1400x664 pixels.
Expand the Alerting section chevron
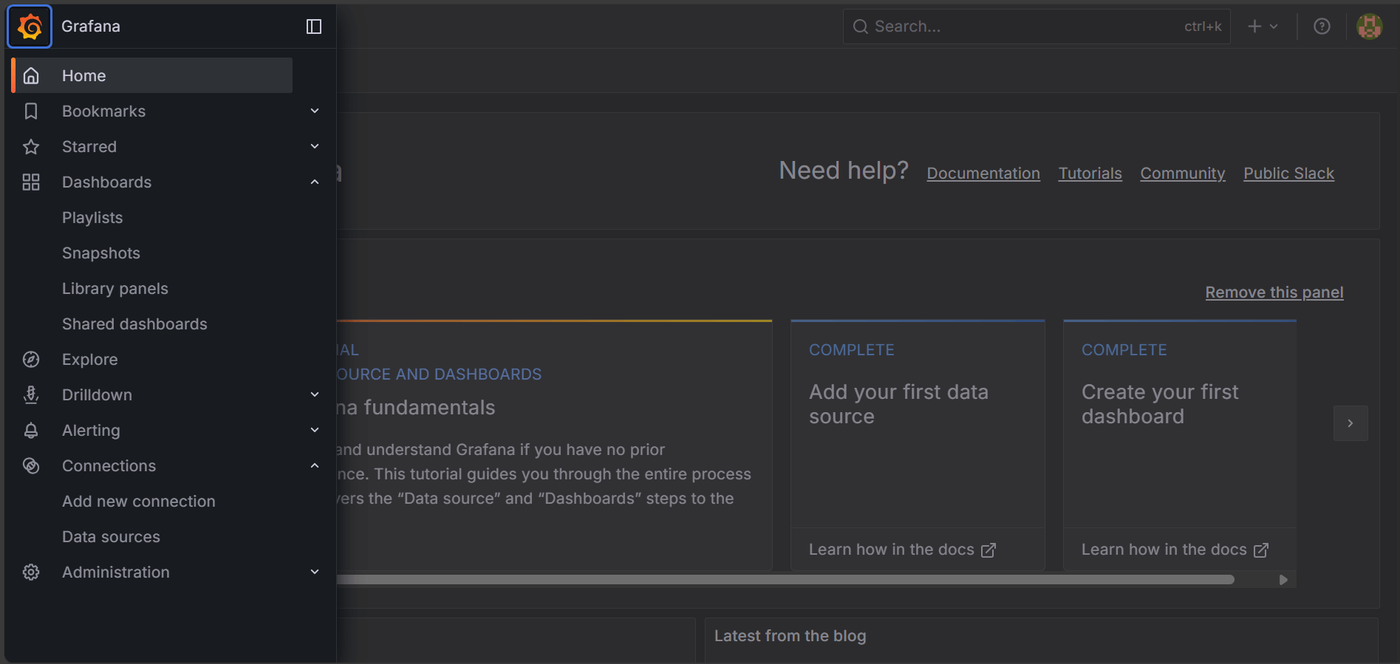314,431
